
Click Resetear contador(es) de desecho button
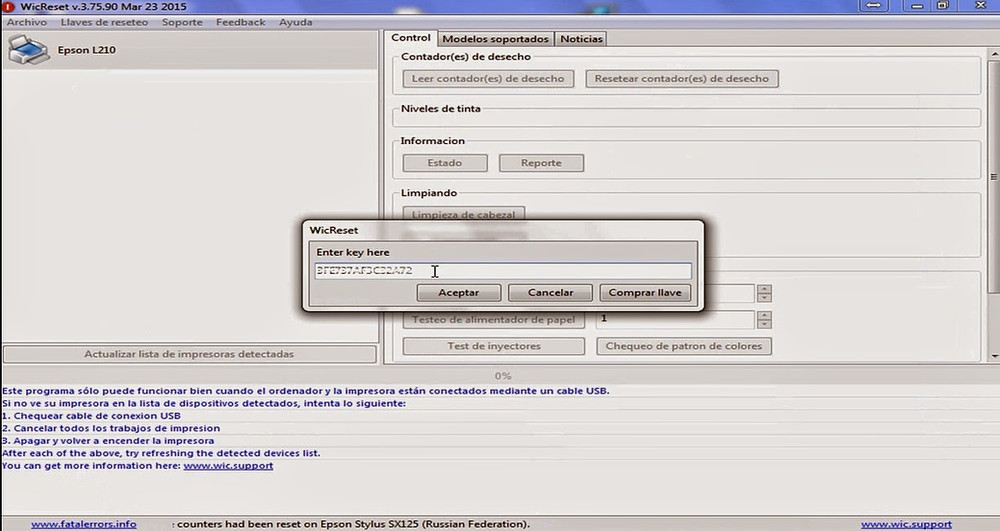coord(682,79)
